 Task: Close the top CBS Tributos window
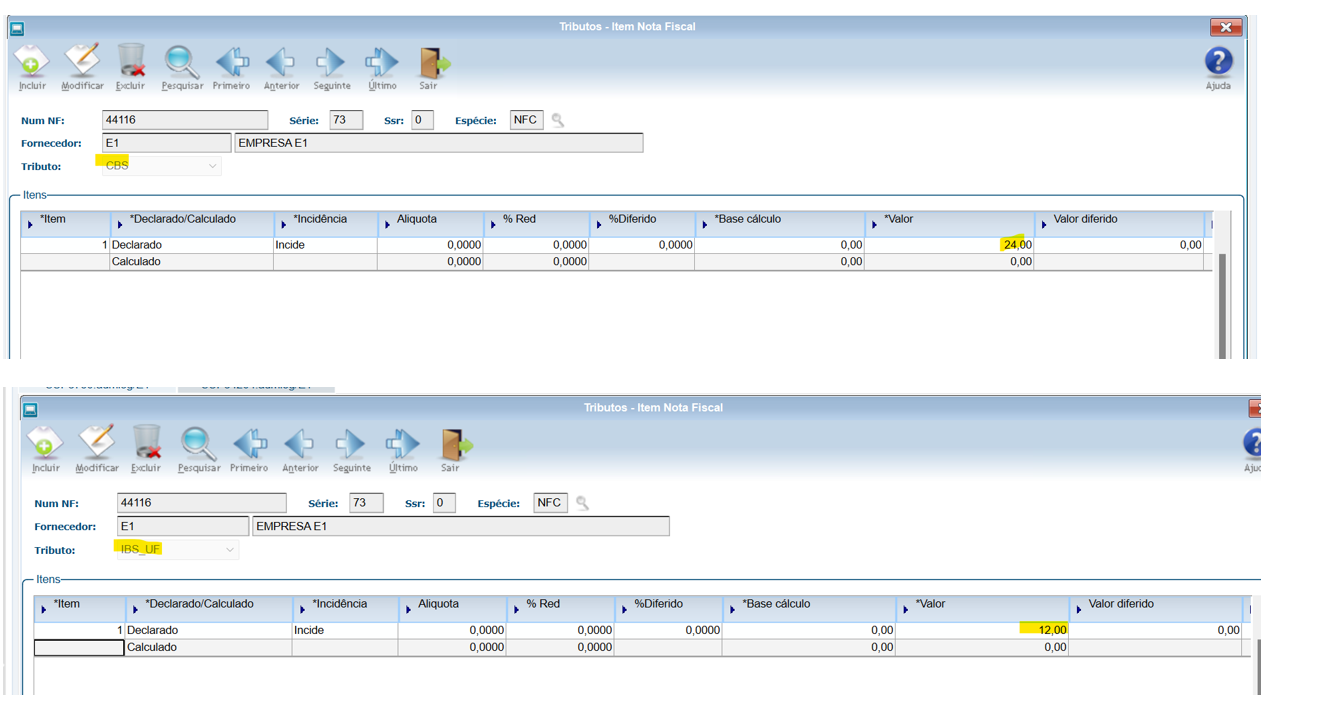click(1225, 28)
